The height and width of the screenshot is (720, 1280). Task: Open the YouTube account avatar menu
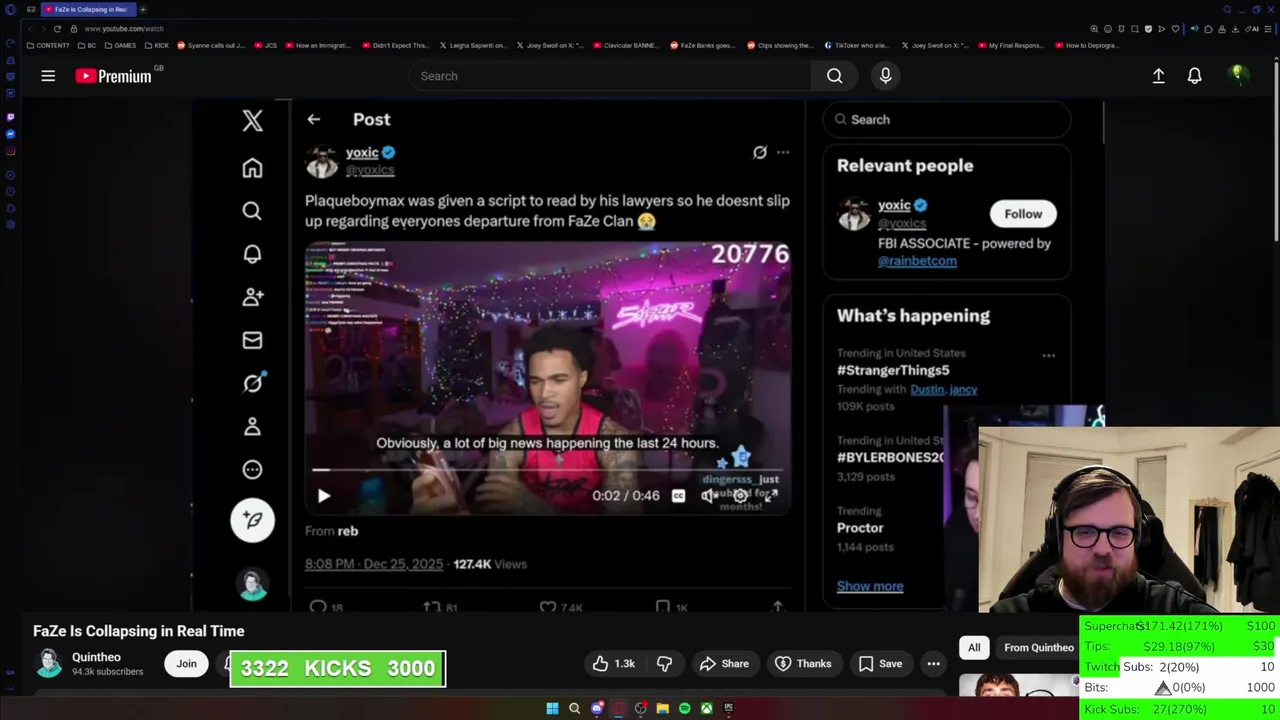[x=1238, y=75]
